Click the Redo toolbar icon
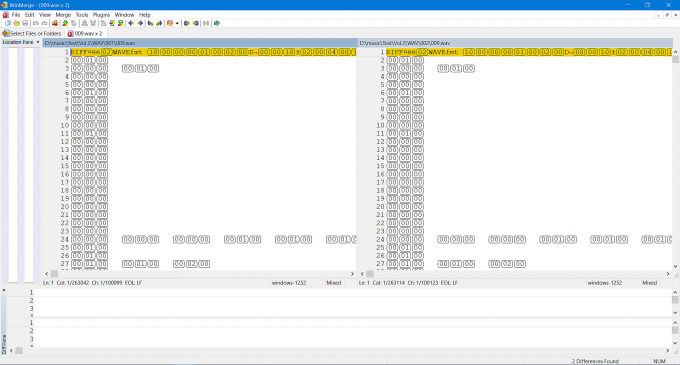Viewport: 680px width, 365px height. point(44,23)
